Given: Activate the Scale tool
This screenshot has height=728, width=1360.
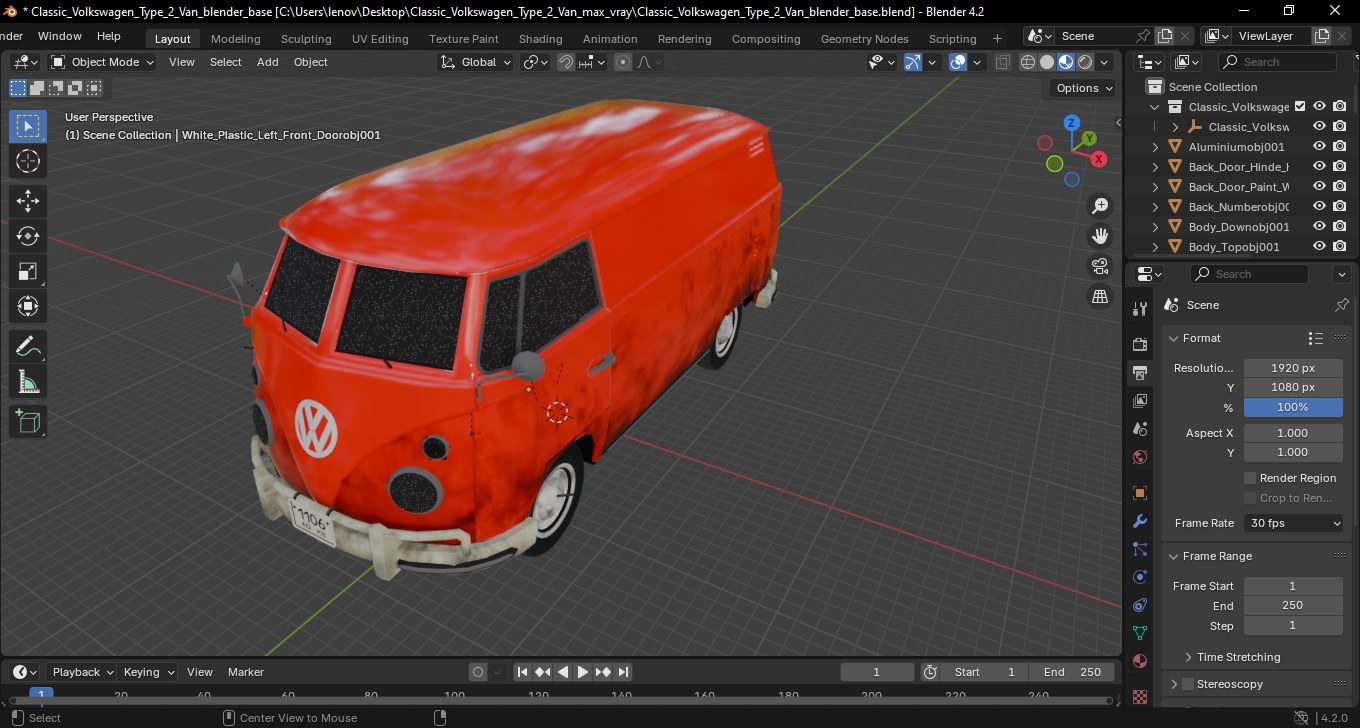Looking at the screenshot, I should (28, 271).
